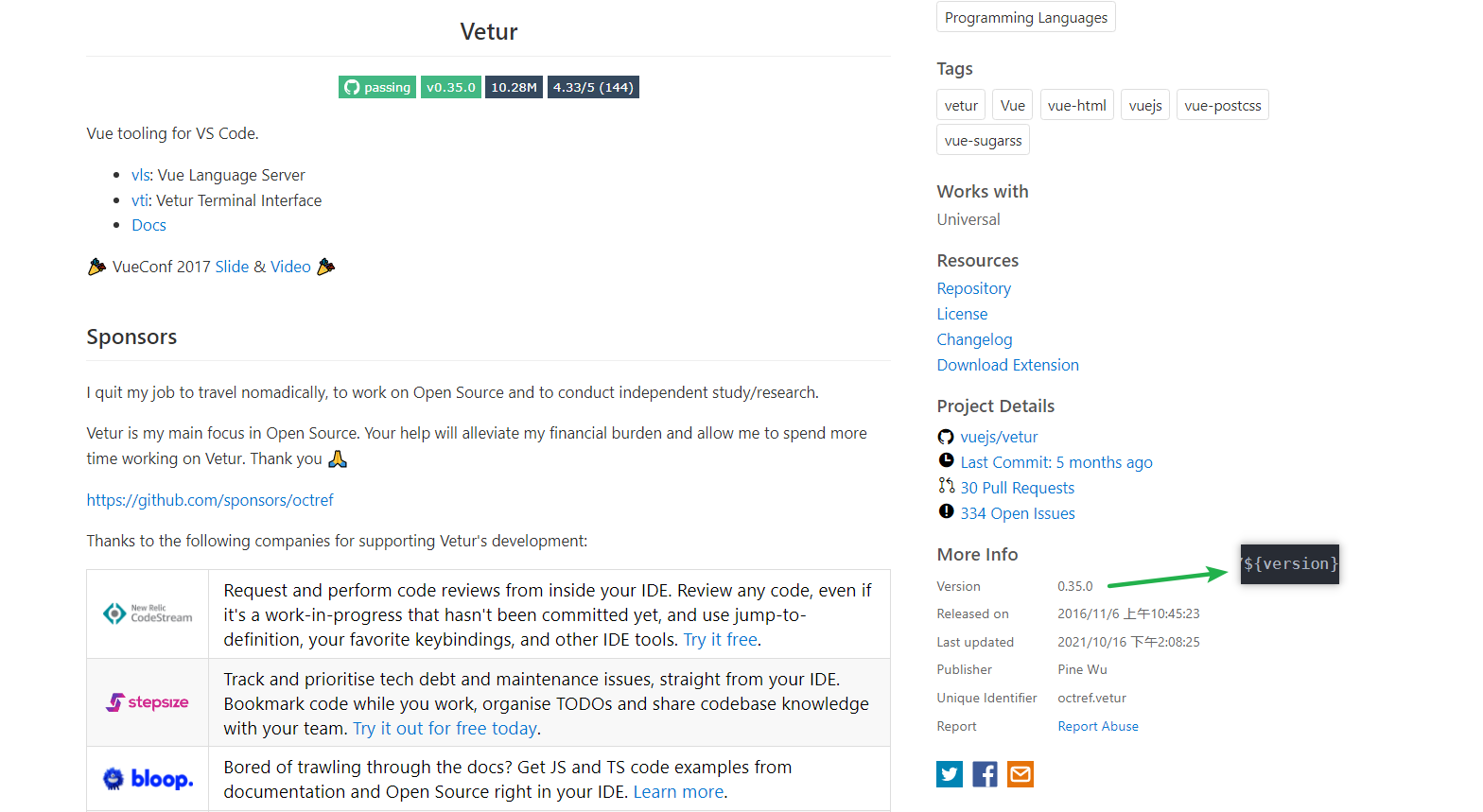Viewport: 1483px width, 812px height.
Task: Select the vetur tag
Action: pyautogui.click(x=961, y=105)
